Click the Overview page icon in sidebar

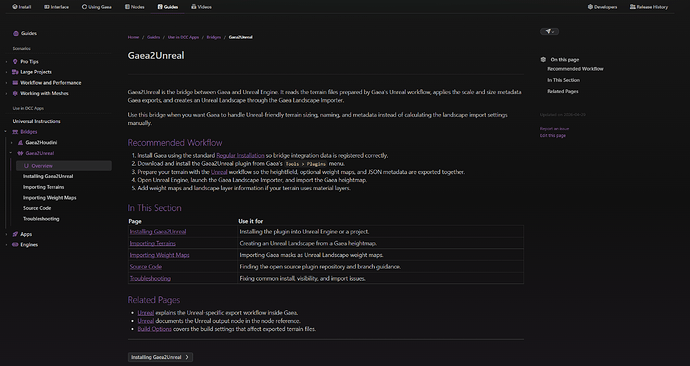(26, 166)
